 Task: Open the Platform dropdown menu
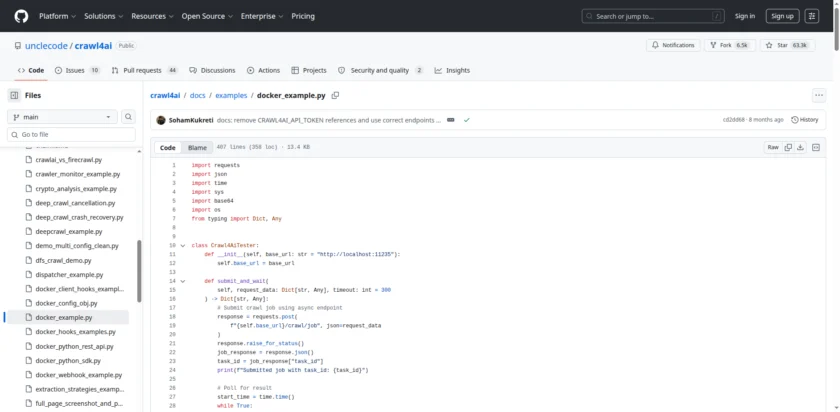coord(57,16)
